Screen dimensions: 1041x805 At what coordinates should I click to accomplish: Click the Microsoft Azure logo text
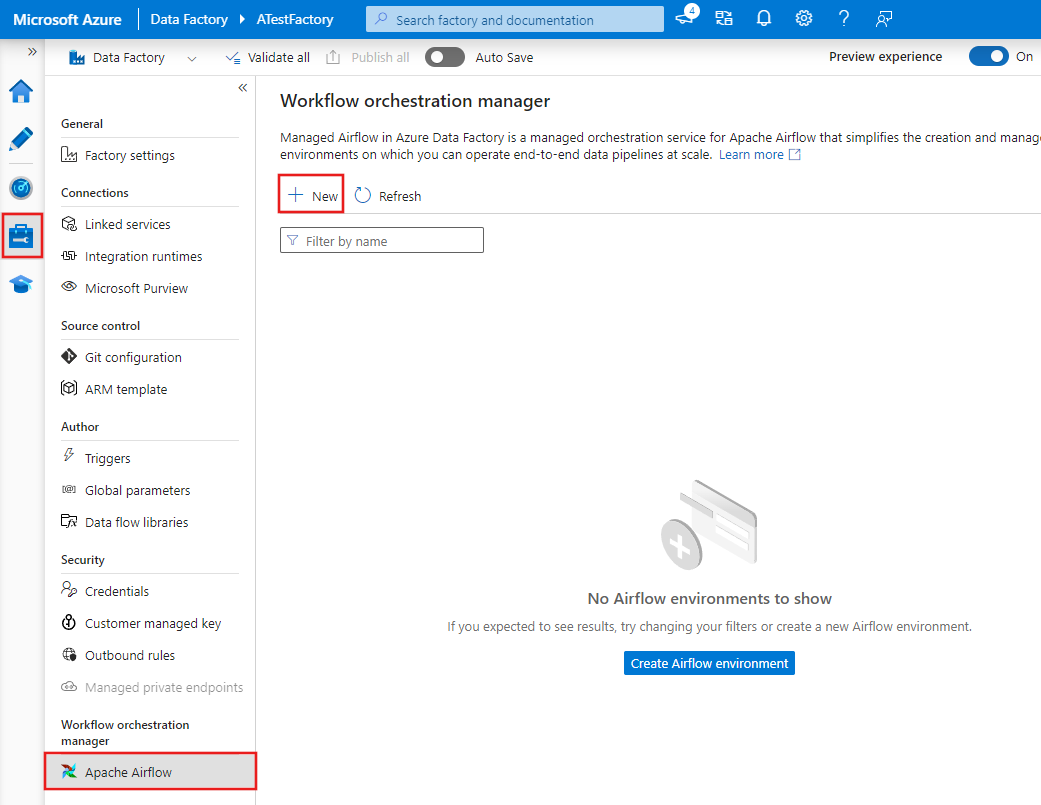click(x=67, y=20)
